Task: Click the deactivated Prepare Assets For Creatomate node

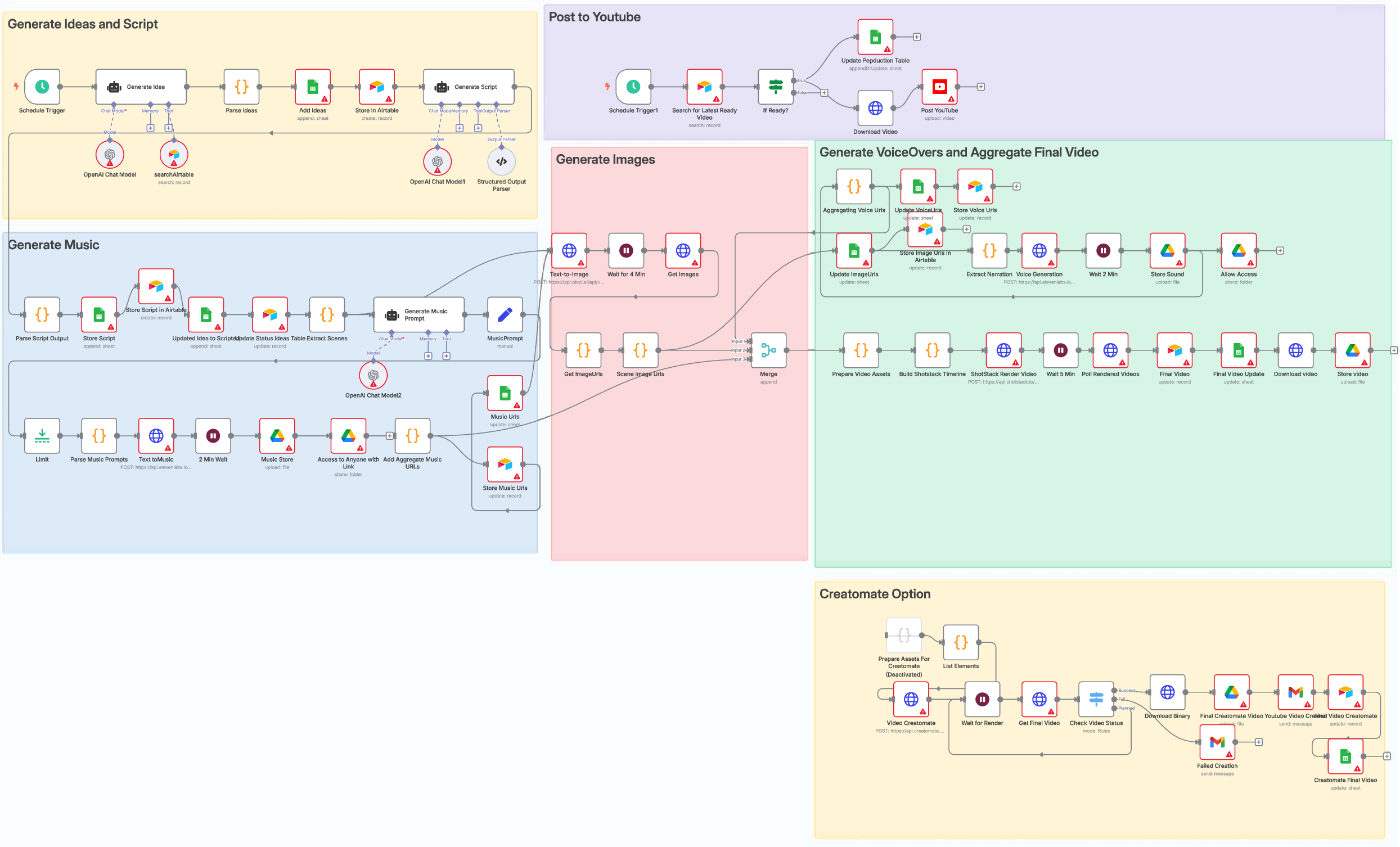Action: pyautogui.click(x=904, y=635)
